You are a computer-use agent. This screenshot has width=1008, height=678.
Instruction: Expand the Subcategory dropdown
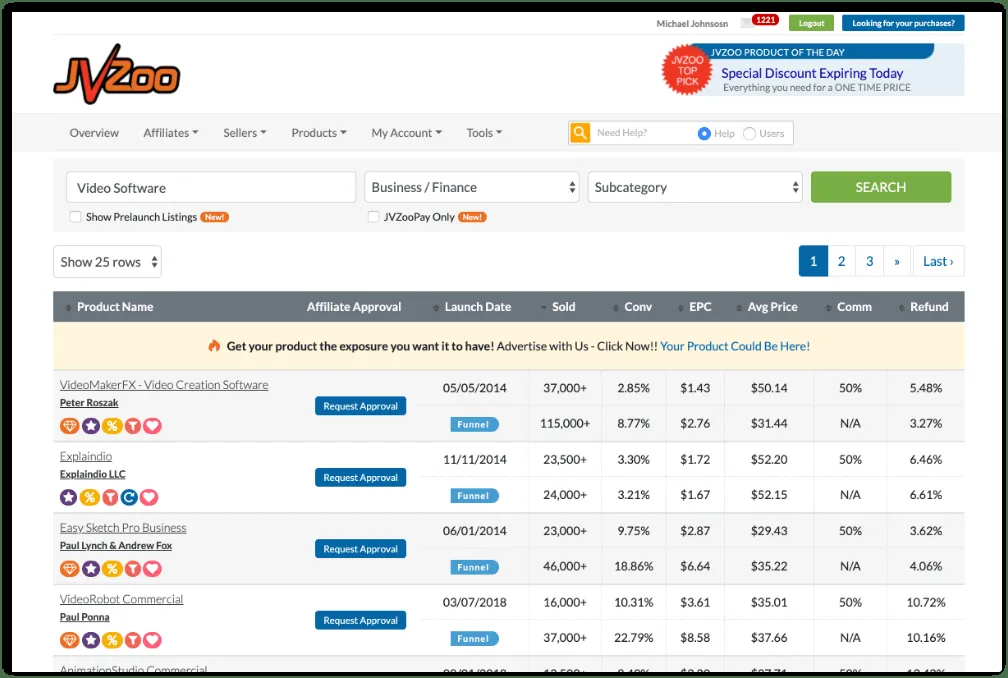point(695,188)
